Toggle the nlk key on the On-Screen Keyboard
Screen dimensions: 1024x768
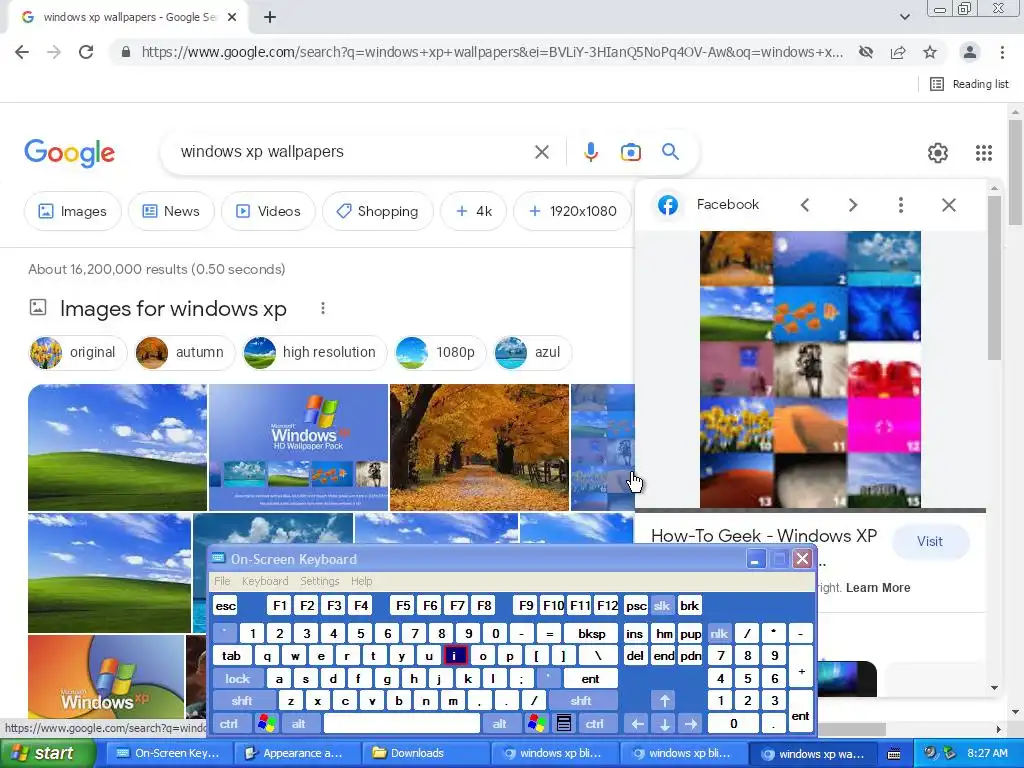[x=719, y=633]
